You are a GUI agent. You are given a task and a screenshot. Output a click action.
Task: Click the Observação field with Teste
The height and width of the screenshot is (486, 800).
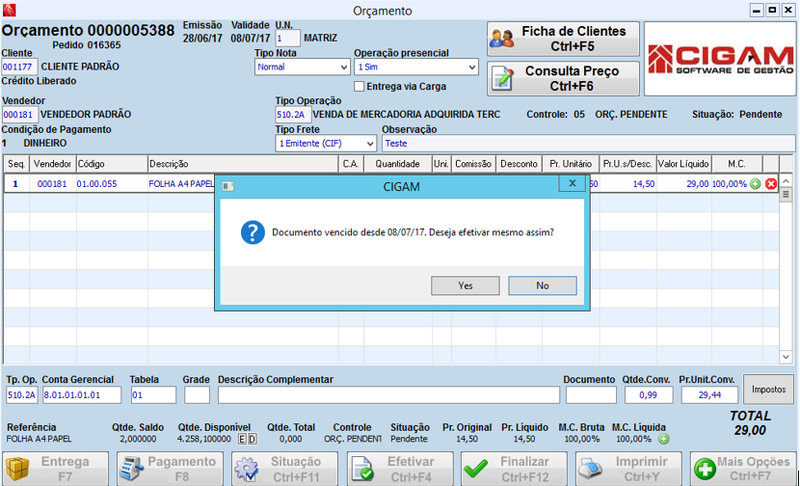(x=588, y=143)
